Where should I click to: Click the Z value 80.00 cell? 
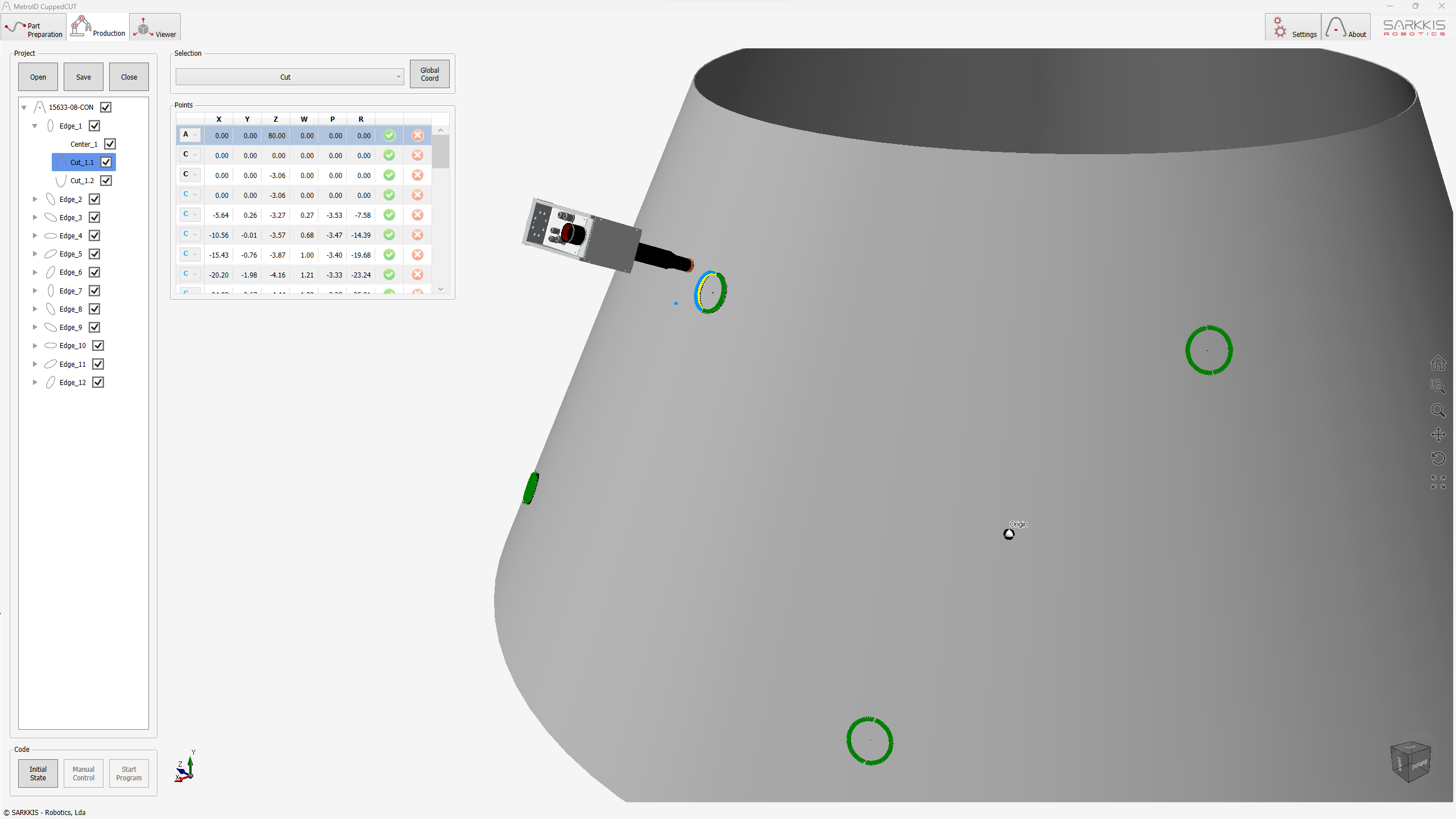tap(276, 135)
